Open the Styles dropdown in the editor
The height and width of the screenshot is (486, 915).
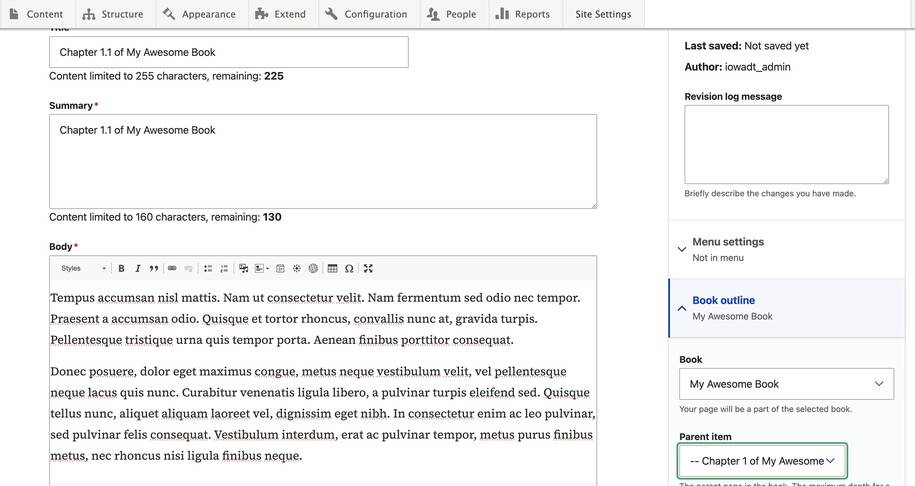(83, 268)
